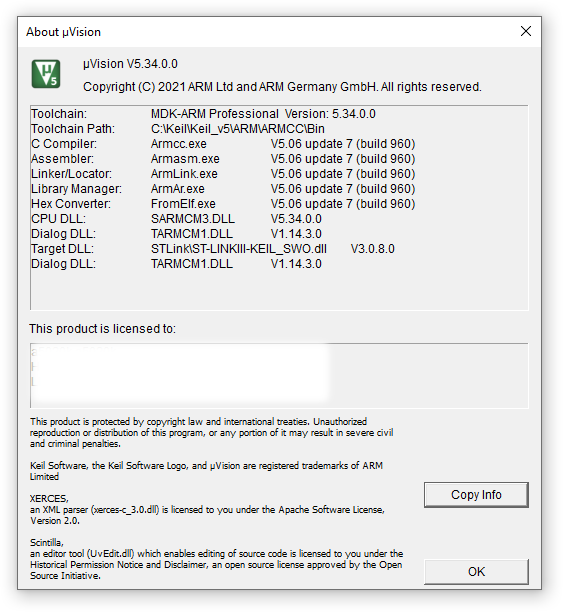563x612 pixels.
Task: Click inside the licensed-to information box
Action: point(279,375)
